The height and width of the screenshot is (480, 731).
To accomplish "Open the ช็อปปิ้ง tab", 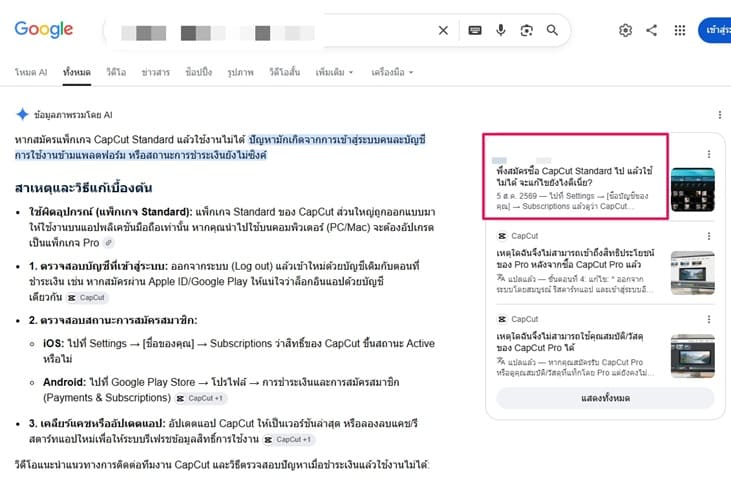I will (199, 72).
